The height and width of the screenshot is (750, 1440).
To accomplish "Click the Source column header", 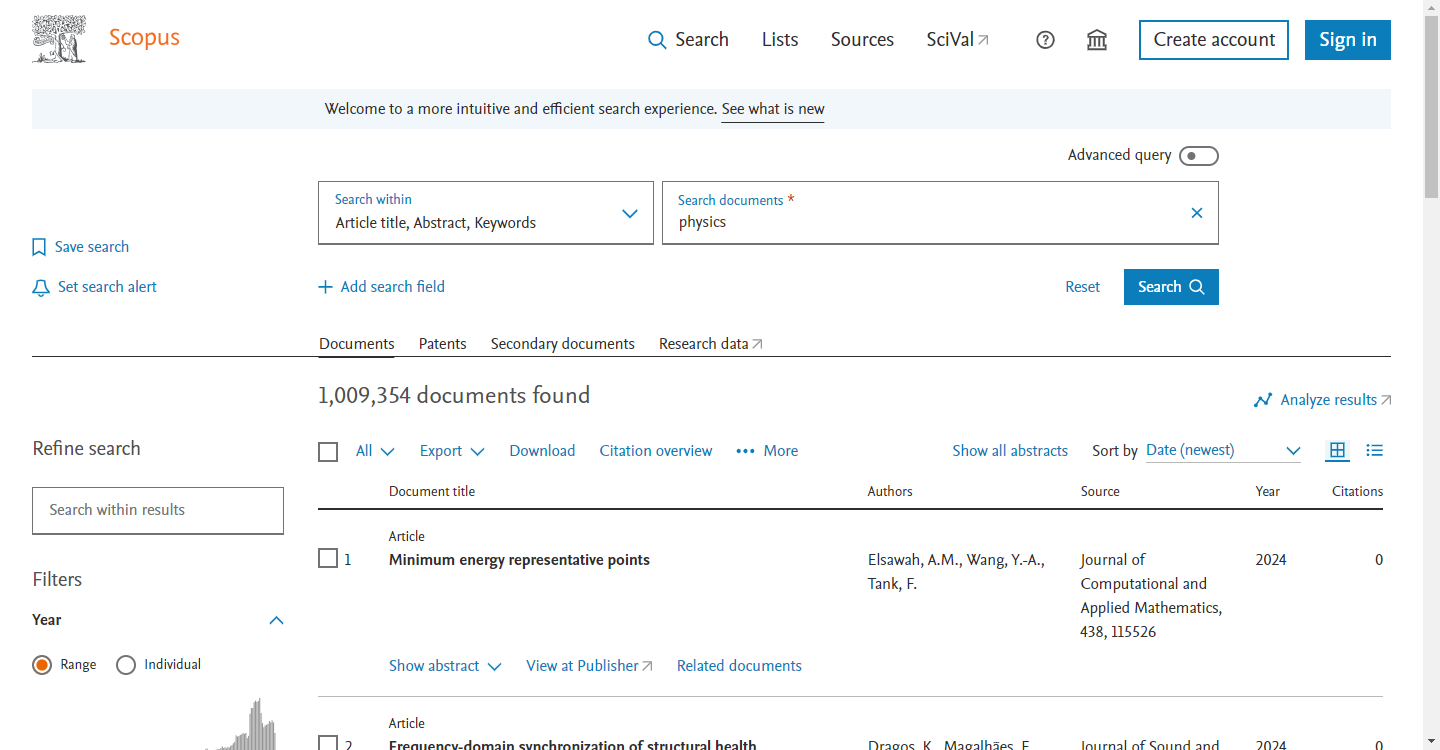I will (1100, 492).
